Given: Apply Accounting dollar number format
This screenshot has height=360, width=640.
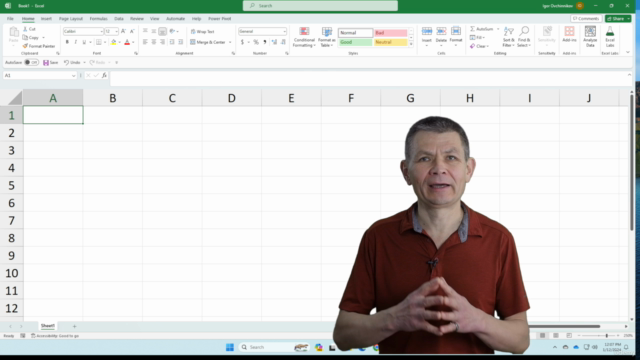Looking at the screenshot, I should pos(242,42).
